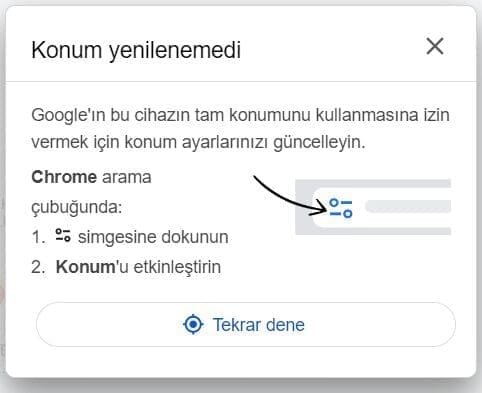482x393 pixels.
Task: Click the word çubuğunda
Action: (x=77, y=207)
